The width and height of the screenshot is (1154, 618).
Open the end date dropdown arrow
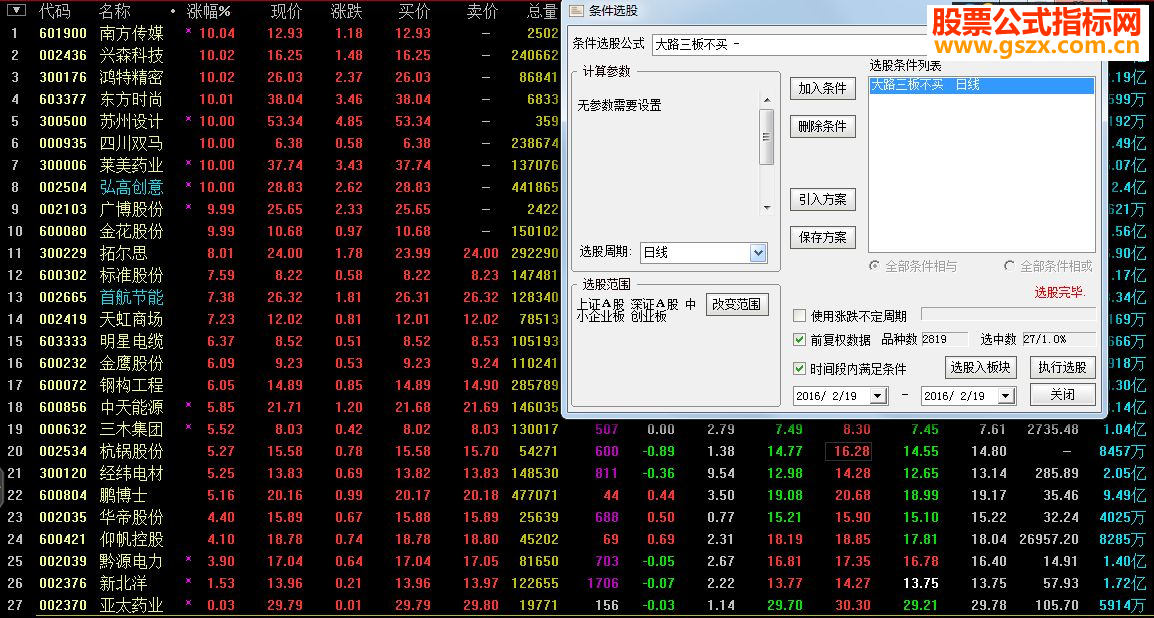[x=1006, y=396]
